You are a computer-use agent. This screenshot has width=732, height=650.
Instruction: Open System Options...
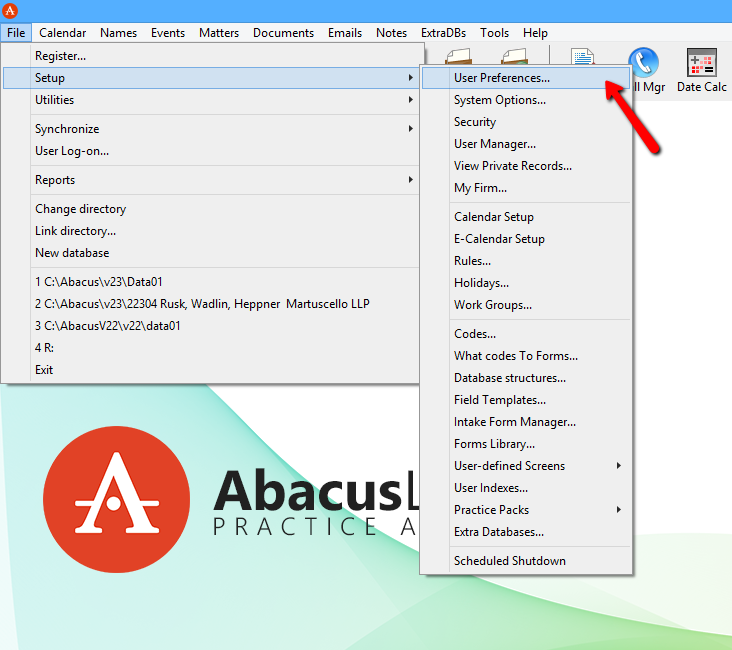click(x=526, y=100)
